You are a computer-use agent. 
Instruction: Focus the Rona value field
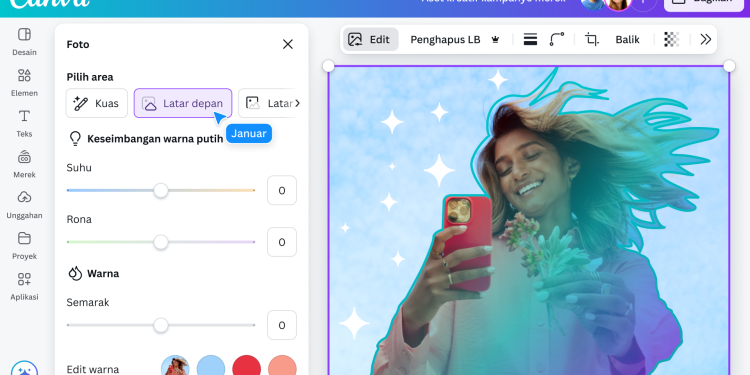pyautogui.click(x=282, y=242)
